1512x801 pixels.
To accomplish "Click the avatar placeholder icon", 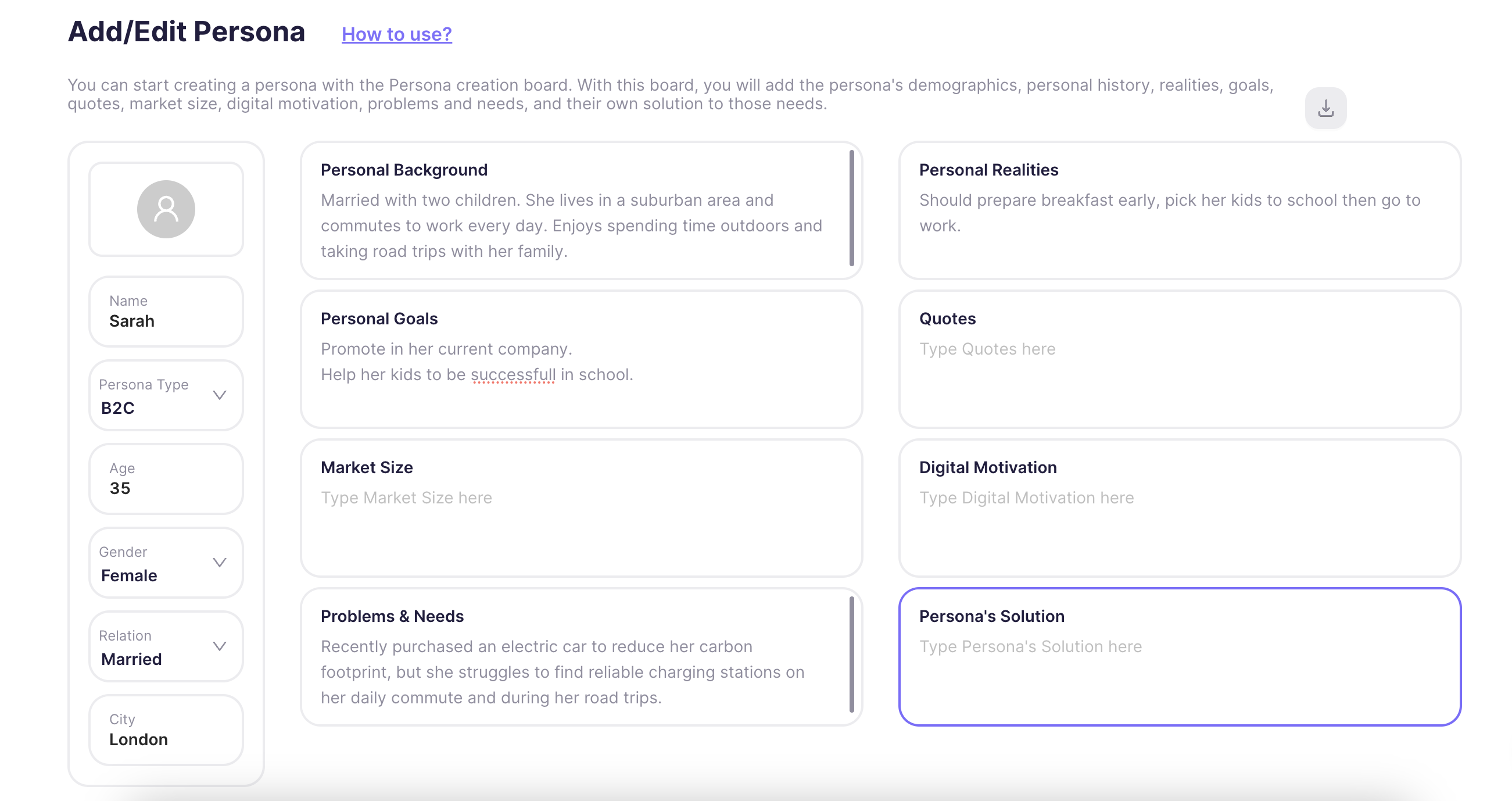I will pyautogui.click(x=166, y=209).
